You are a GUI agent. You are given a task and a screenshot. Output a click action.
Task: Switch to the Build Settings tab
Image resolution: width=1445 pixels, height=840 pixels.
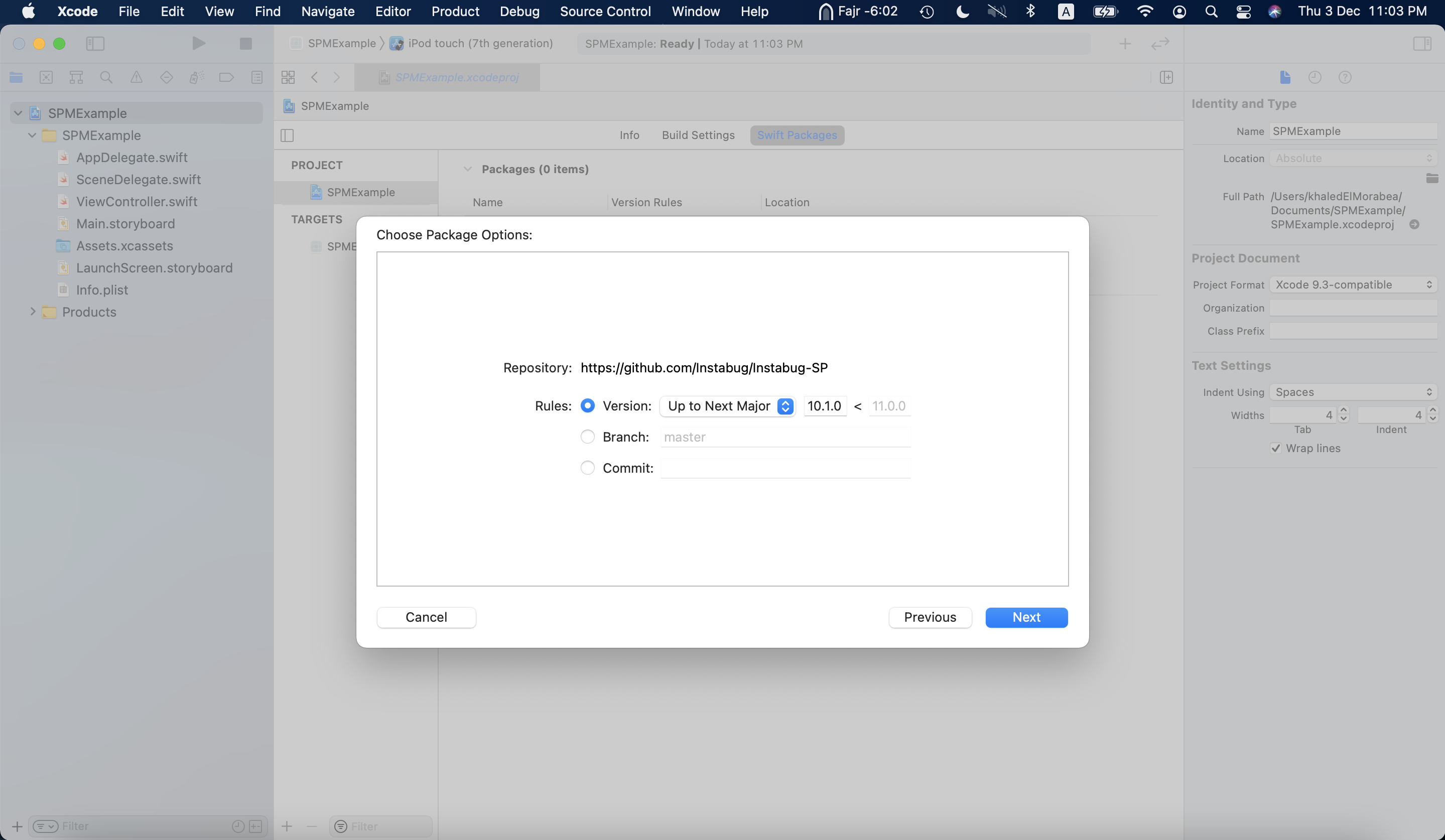(698, 135)
